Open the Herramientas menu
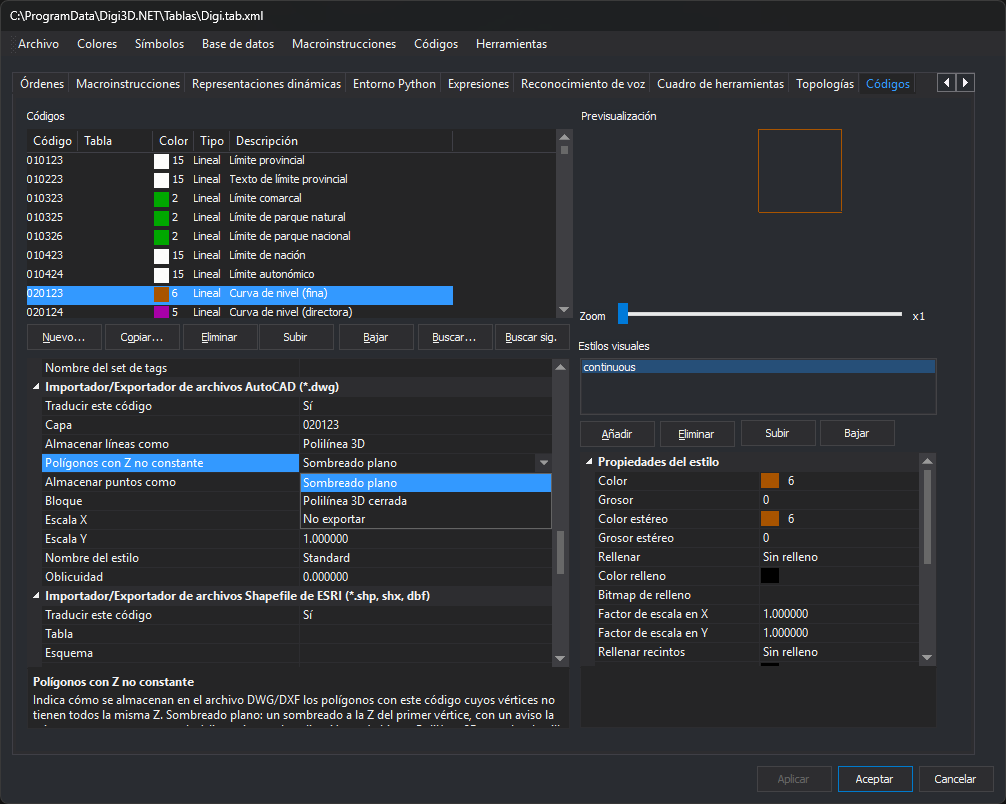Viewport: 1006px width, 804px height. click(511, 44)
